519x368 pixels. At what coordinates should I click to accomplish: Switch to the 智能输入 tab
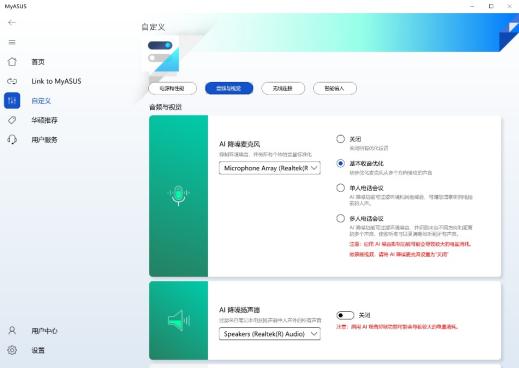(x=334, y=88)
